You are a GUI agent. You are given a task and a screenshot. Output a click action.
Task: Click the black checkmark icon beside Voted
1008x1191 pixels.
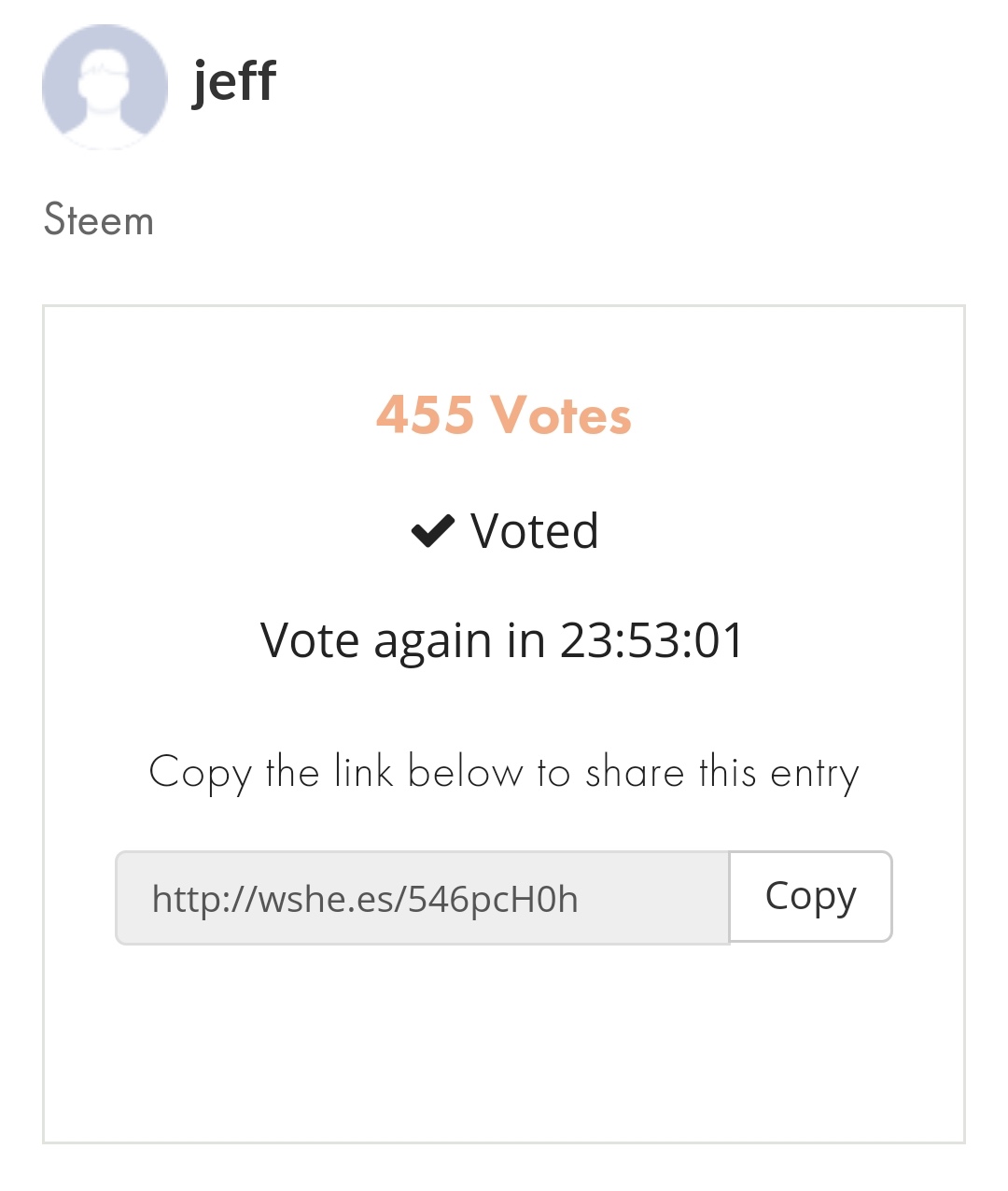pos(433,531)
